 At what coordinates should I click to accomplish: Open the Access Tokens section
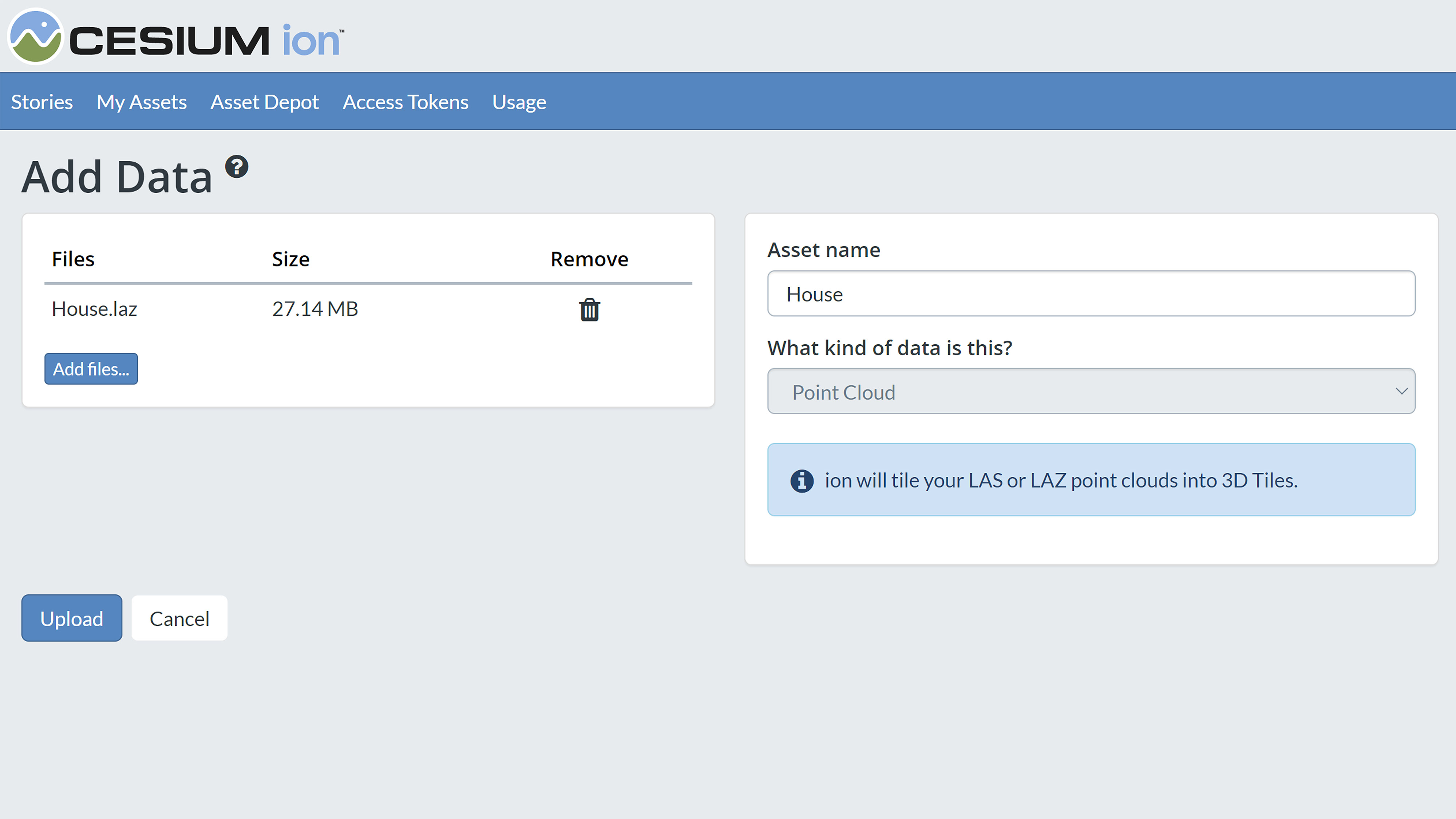pyautogui.click(x=405, y=102)
